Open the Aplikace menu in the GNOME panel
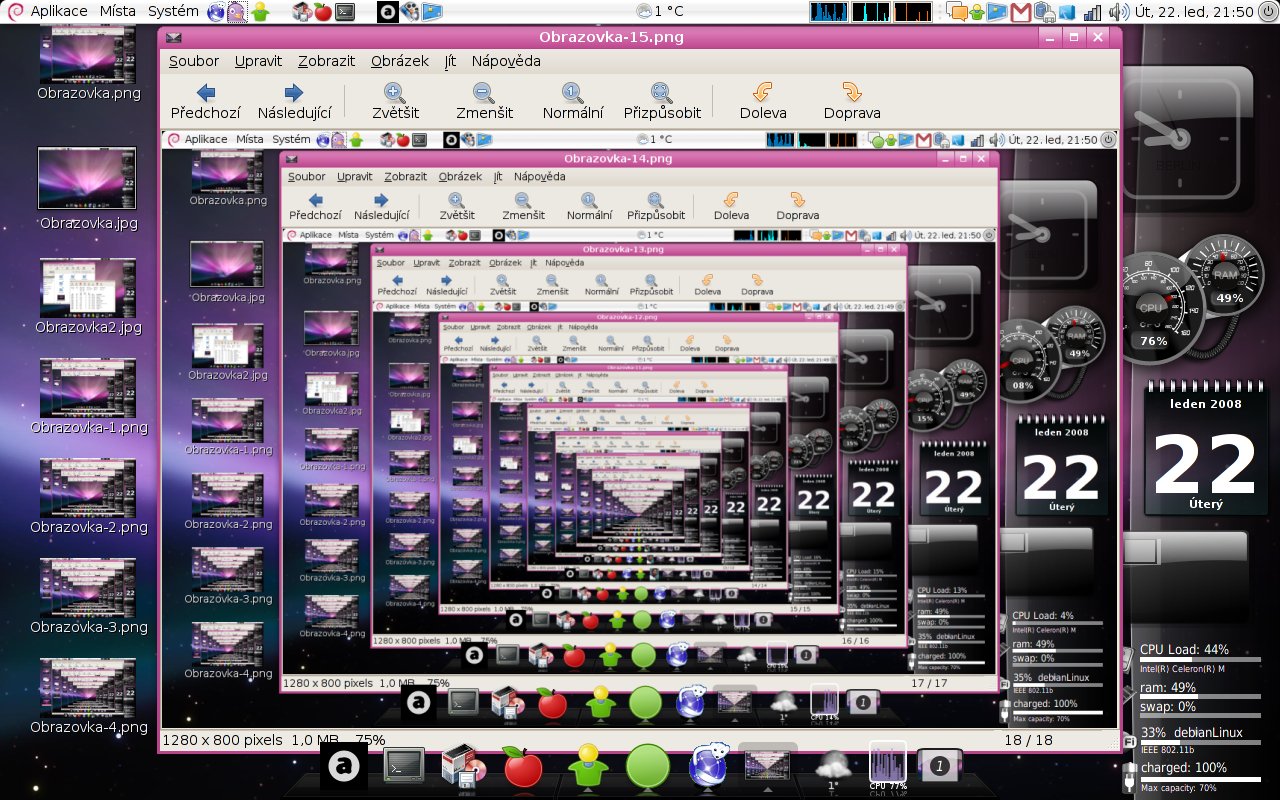This screenshot has height=800, width=1280. coord(58,12)
